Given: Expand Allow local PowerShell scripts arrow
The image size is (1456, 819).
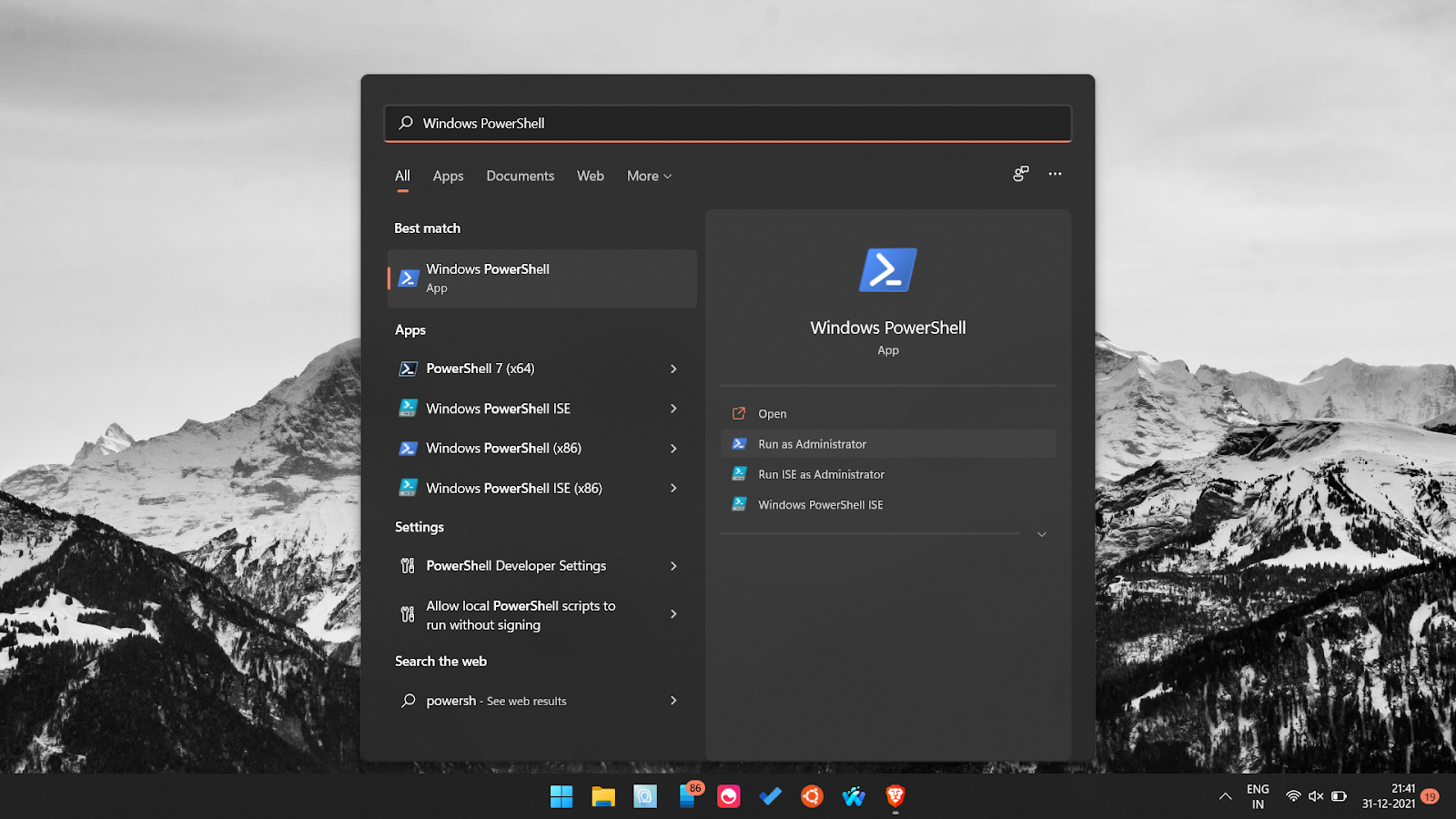Looking at the screenshot, I should point(673,614).
